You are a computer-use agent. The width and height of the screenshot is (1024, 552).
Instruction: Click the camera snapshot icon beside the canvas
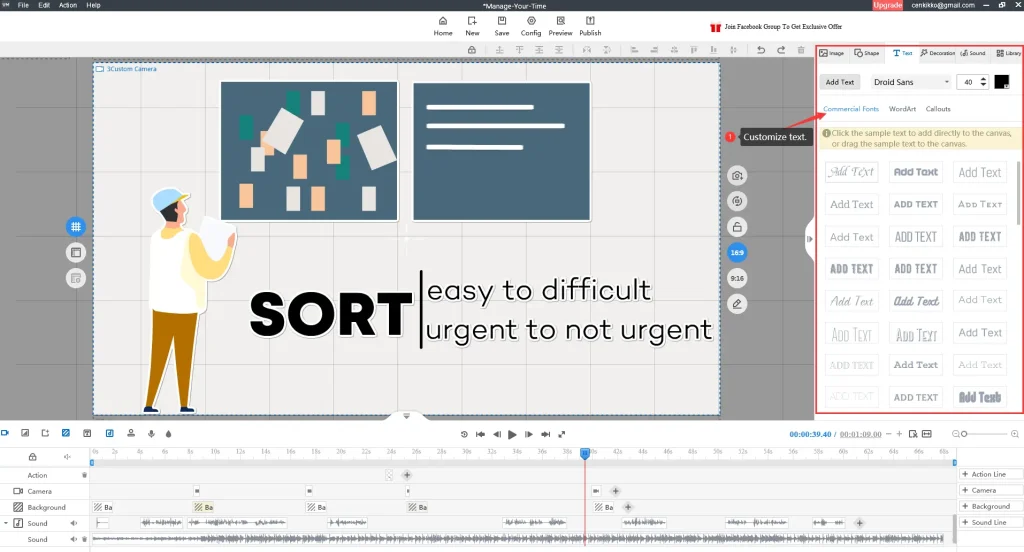pyautogui.click(x=737, y=175)
